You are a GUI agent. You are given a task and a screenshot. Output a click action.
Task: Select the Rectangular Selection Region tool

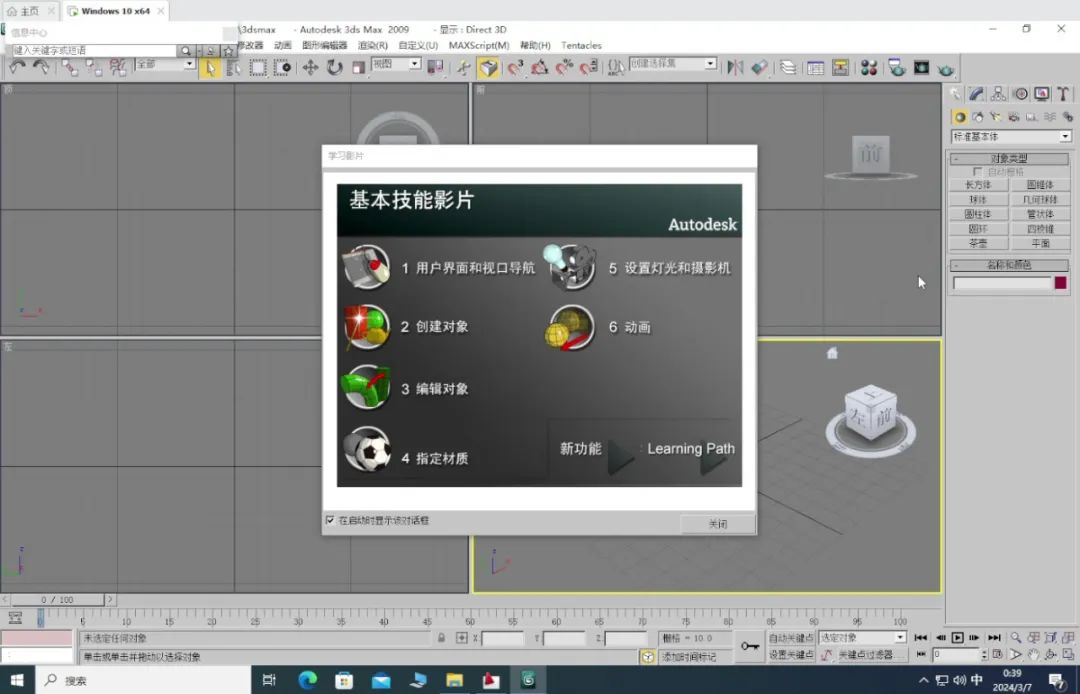(258, 67)
